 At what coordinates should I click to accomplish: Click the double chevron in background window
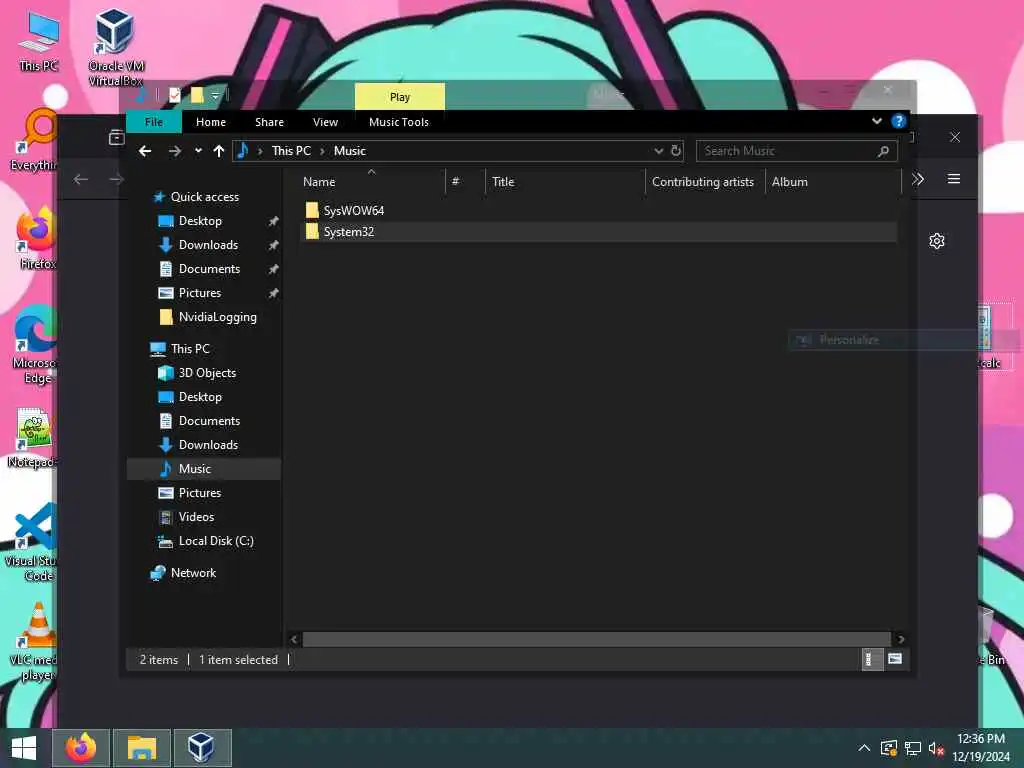click(x=918, y=179)
